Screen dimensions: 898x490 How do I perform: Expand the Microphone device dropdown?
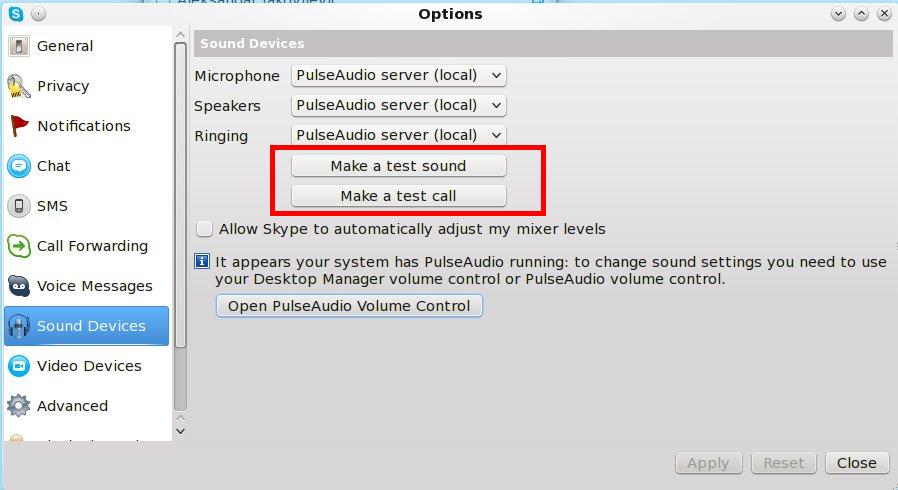(399, 76)
